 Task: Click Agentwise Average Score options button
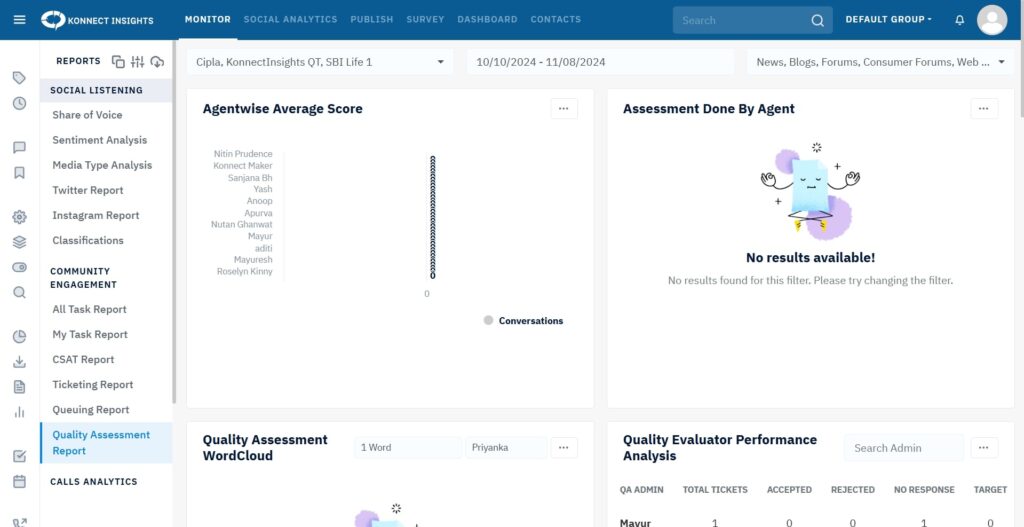click(564, 109)
